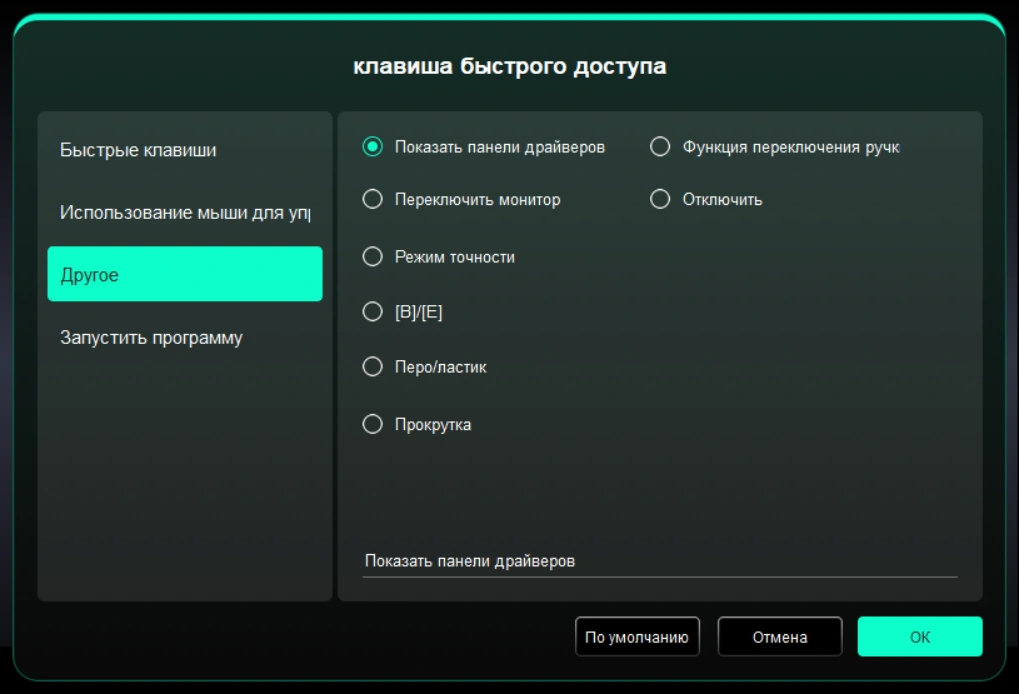Open the 'Быстрые клавиши' tab
The width and height of the screenshot is (1019, 694).
click(138, 151)
